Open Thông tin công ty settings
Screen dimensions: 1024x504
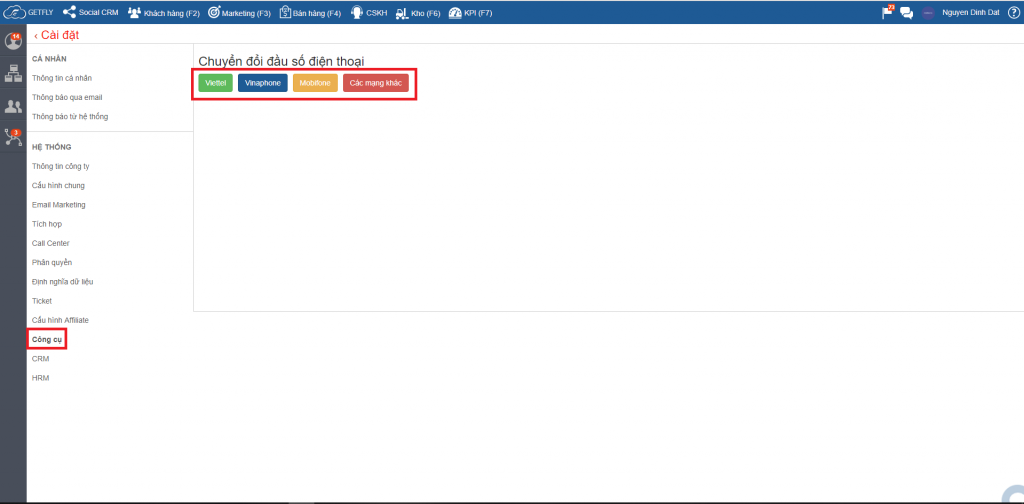[x=61, y=166]
